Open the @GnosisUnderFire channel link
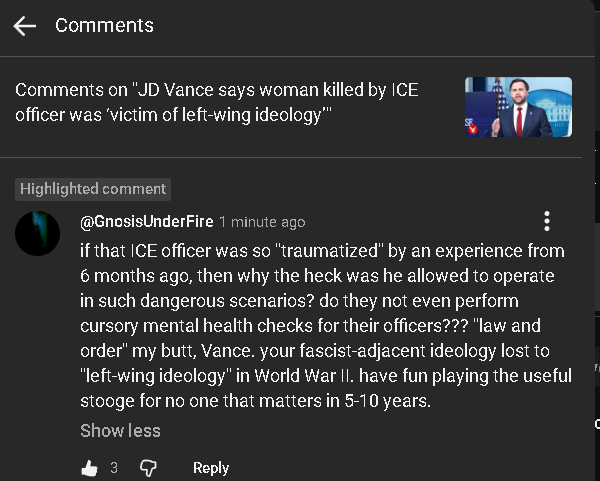 pos(146,222)
